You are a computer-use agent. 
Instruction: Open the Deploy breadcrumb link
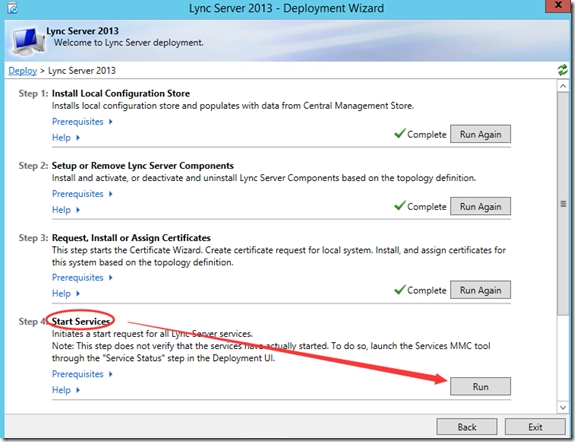(23, 70)
